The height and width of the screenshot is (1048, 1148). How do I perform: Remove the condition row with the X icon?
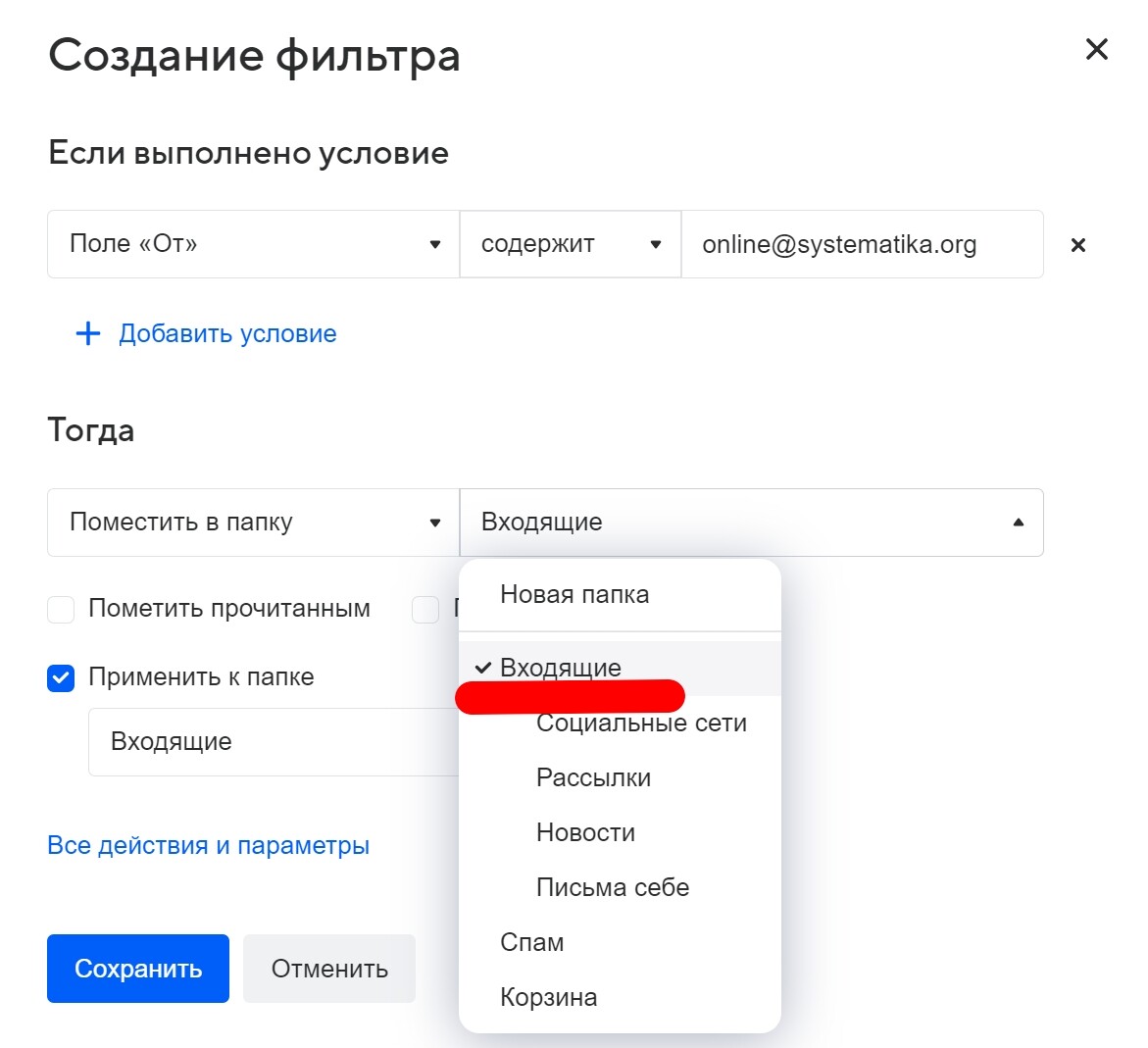1077,245
